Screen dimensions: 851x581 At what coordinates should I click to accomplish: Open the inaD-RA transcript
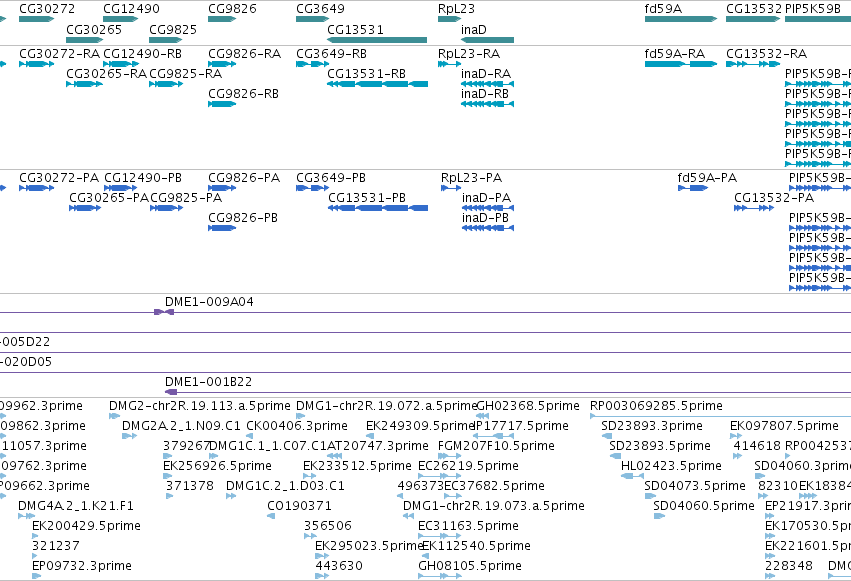click(487, 84)
